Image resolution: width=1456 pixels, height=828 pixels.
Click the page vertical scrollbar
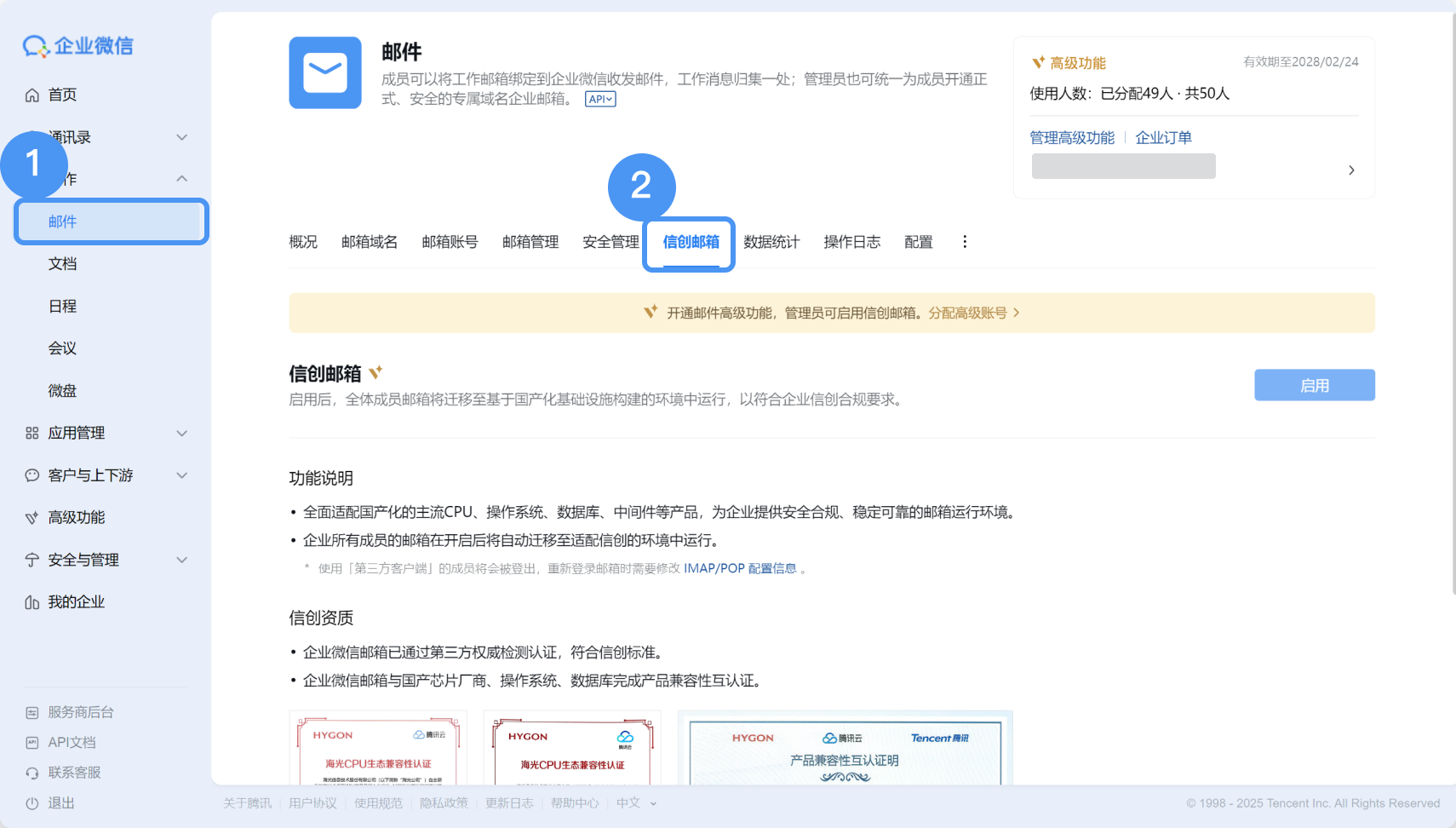click(x=1453, y=303)
